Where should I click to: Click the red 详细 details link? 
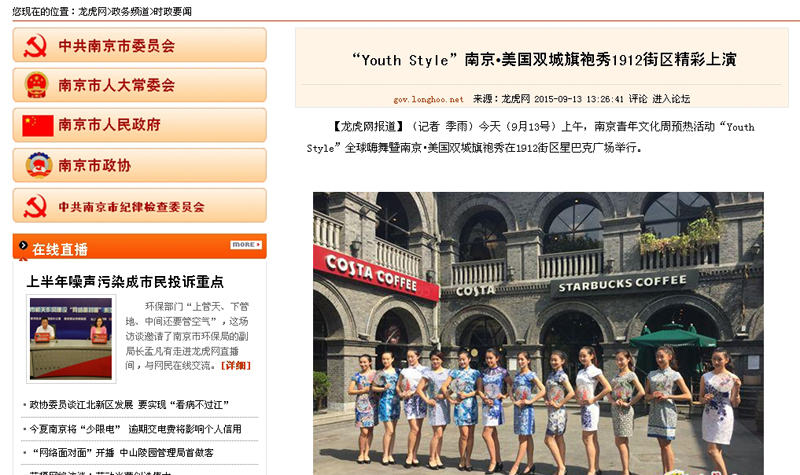tap(236, 365)
